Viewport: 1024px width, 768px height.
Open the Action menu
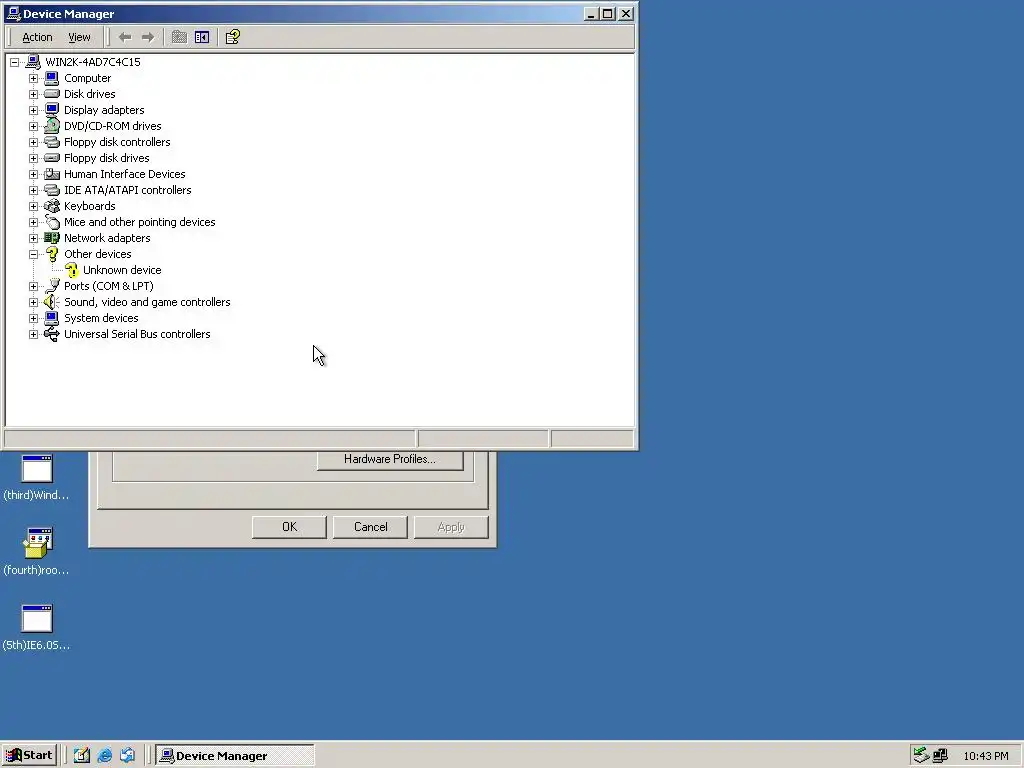tap(37, 37)
